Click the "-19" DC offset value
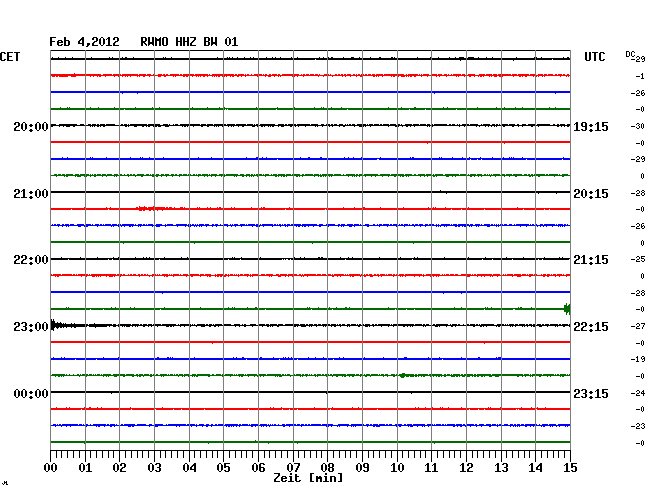650x494 pixels. [x=638, y=359]
